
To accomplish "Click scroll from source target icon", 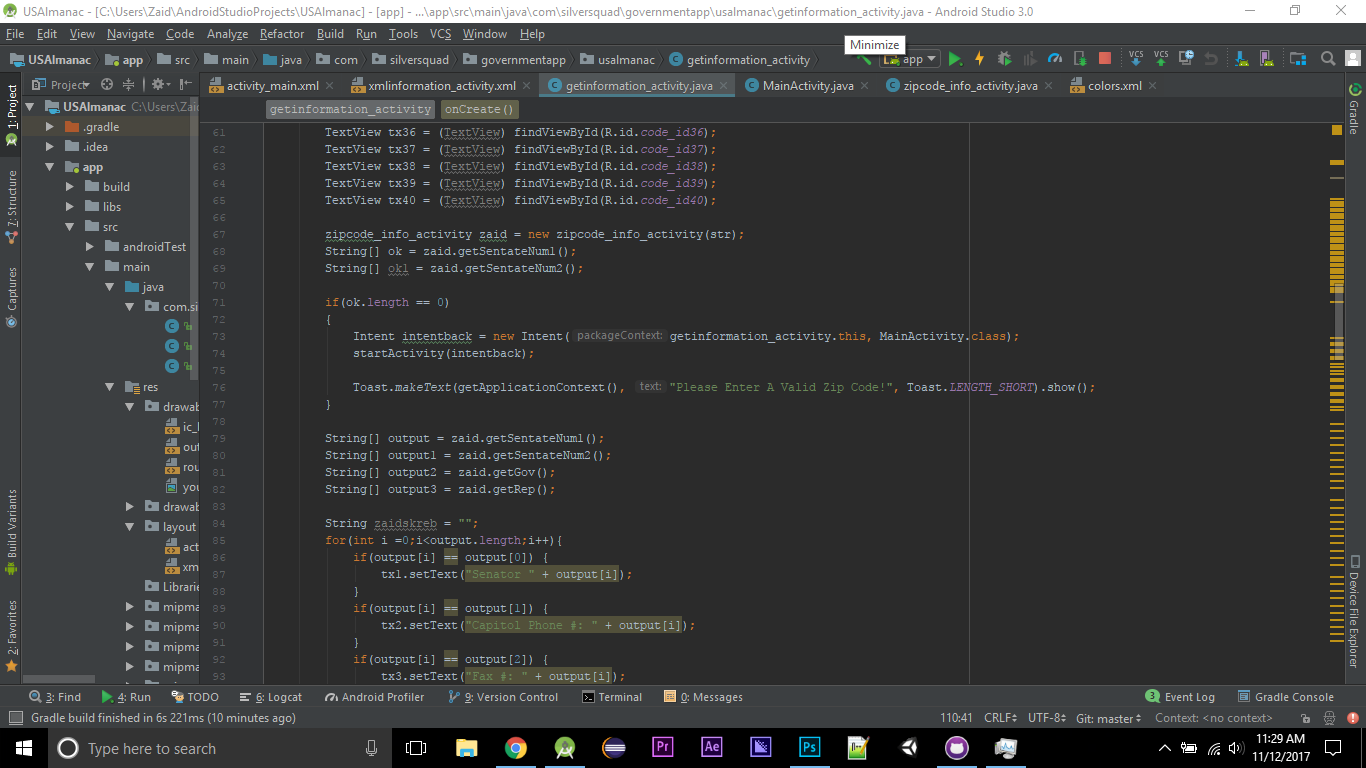I will [x=107, y=85].
